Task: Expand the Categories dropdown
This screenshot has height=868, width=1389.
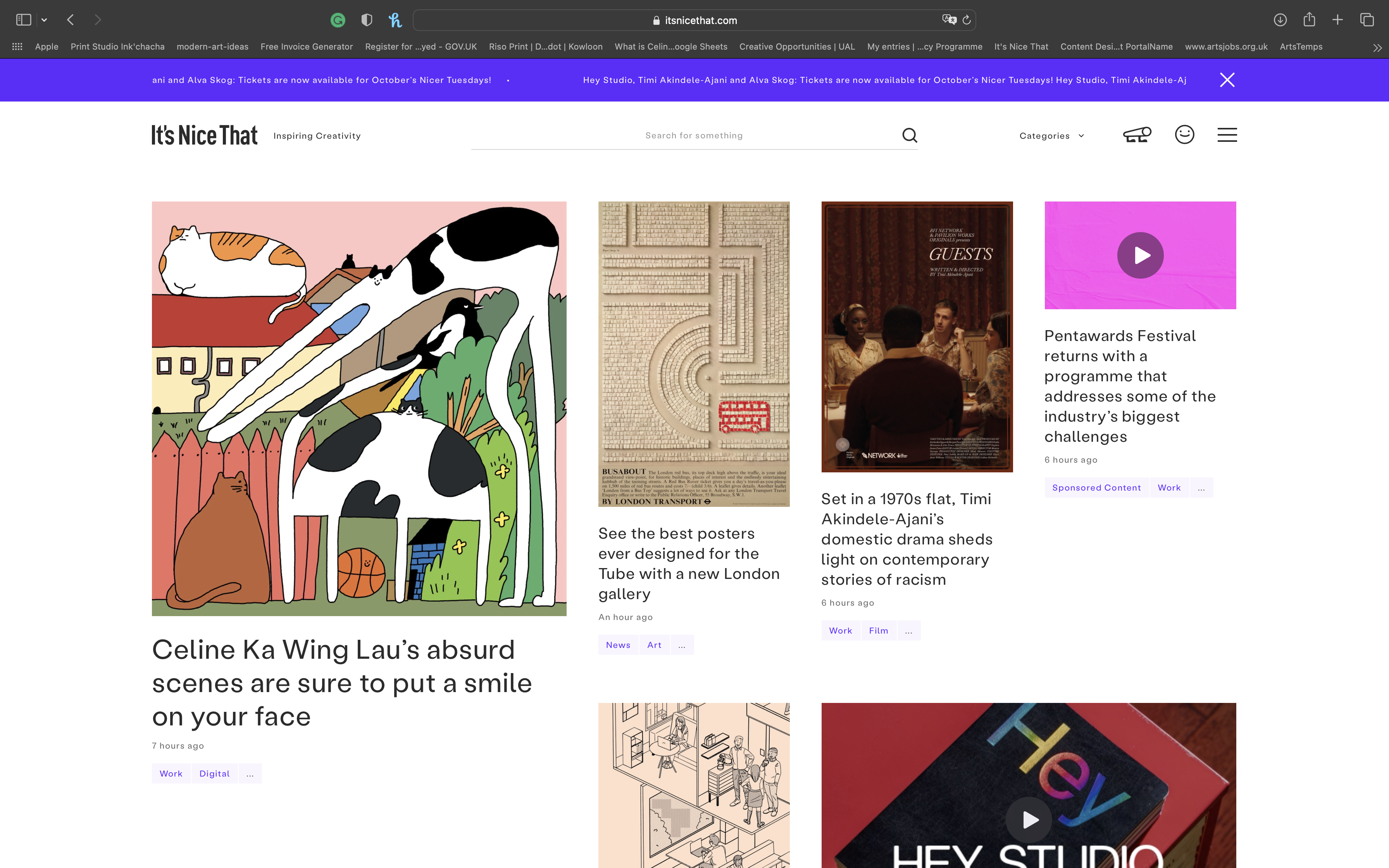Action: click(1051, 136)
